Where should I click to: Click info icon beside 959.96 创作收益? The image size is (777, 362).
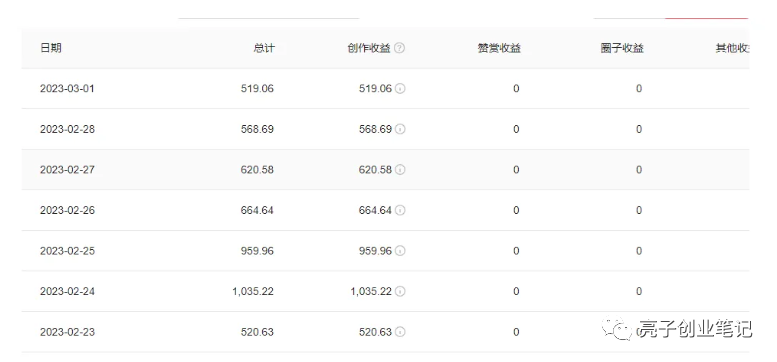tap(400, 251)
